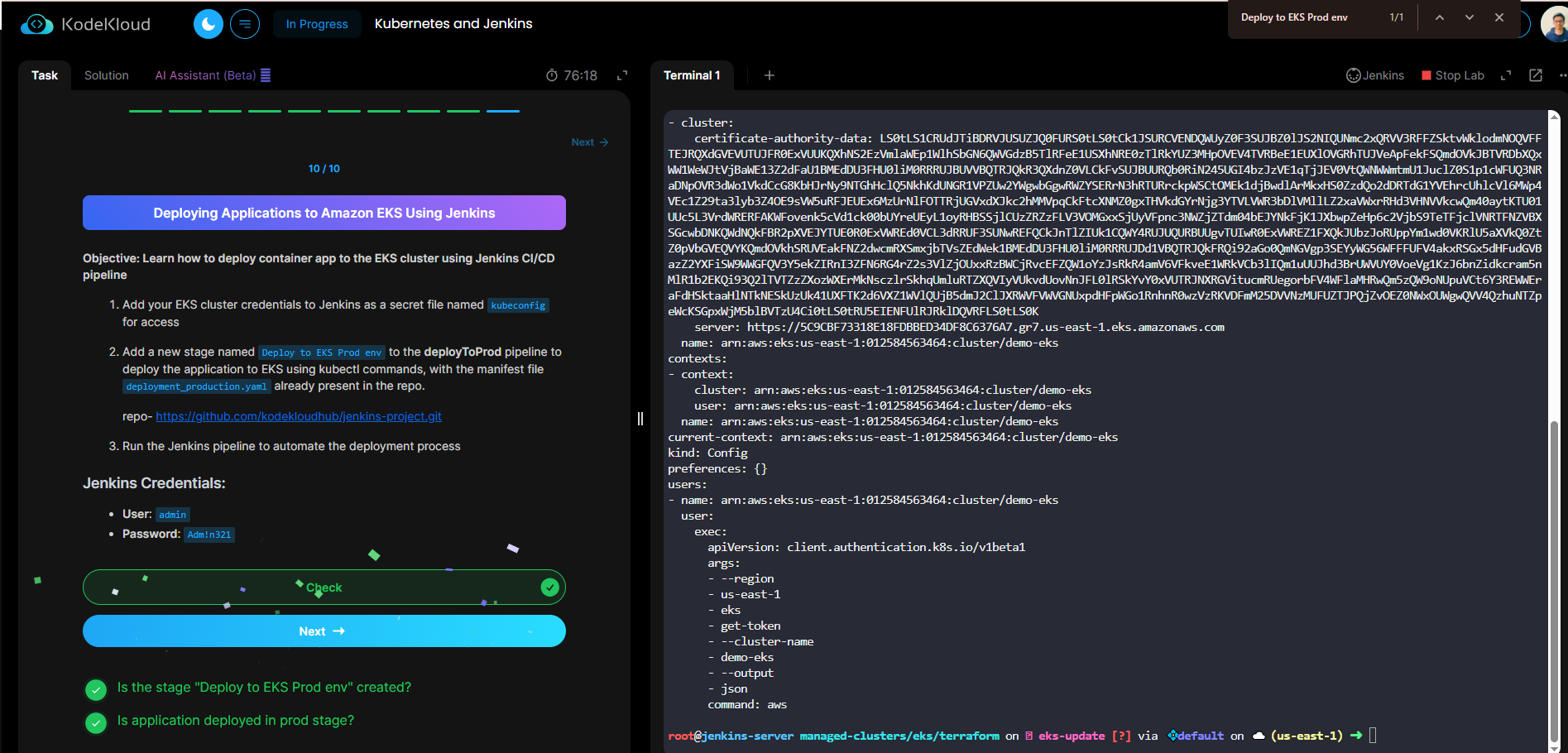Click the terminal prompt input cursor
The image size is (1568, 753).
tap(1373, 736)
